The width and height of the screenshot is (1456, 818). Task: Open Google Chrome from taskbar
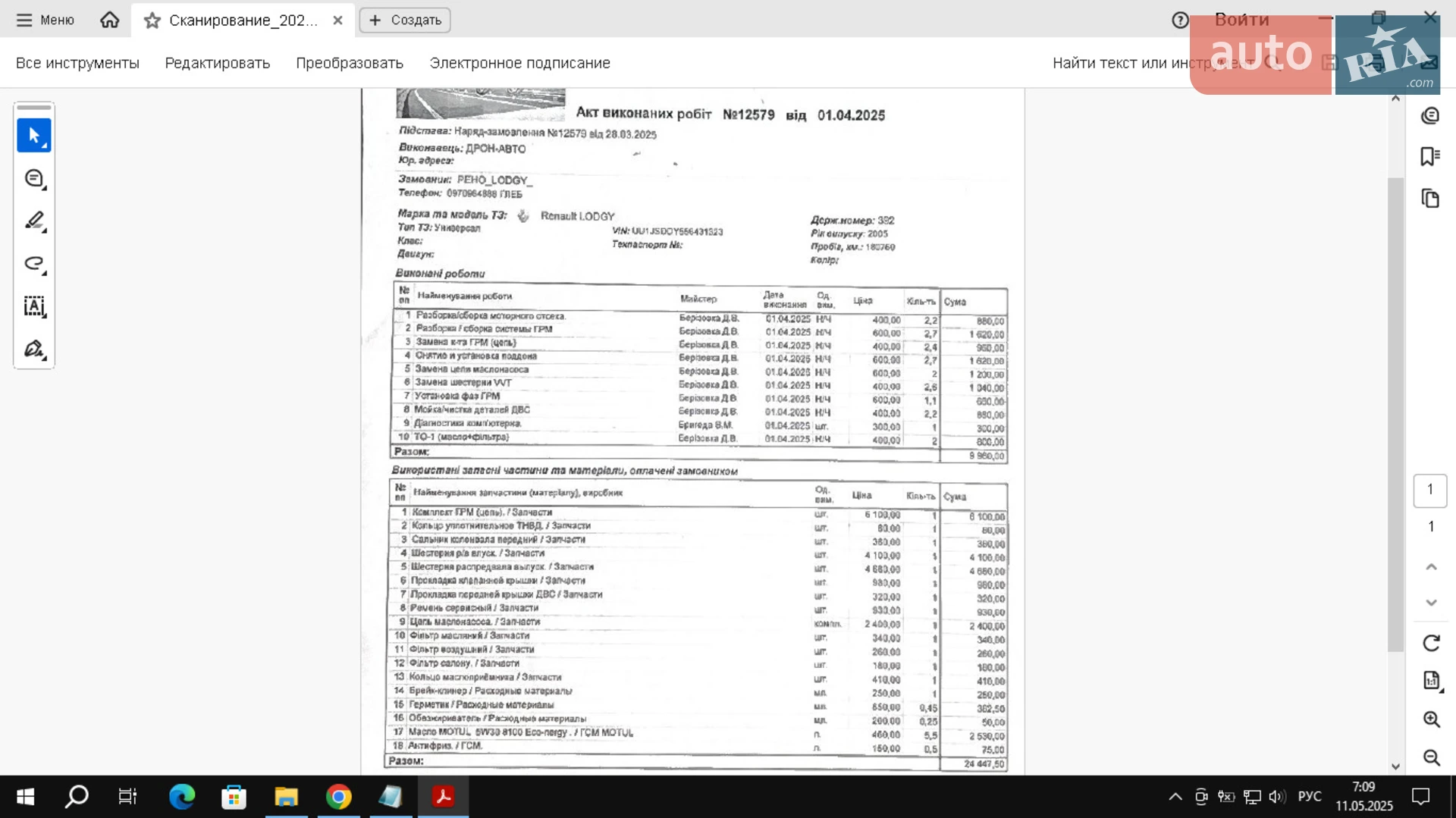point(338,797)
